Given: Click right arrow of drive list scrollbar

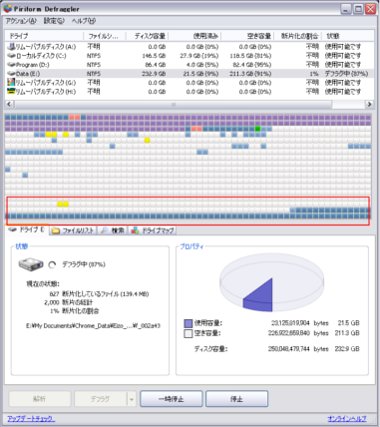Looking at the screenshot, I should click(369, 104).
